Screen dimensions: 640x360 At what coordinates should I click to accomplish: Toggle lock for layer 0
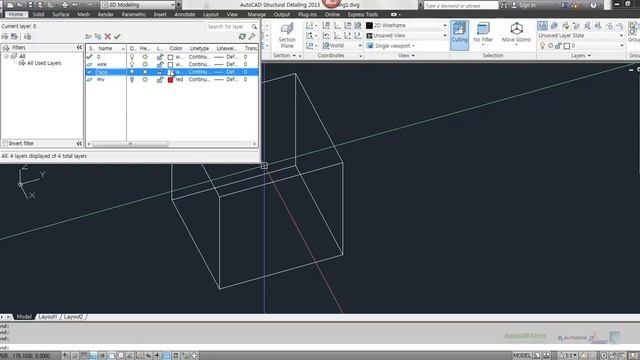tap(160, 57)
